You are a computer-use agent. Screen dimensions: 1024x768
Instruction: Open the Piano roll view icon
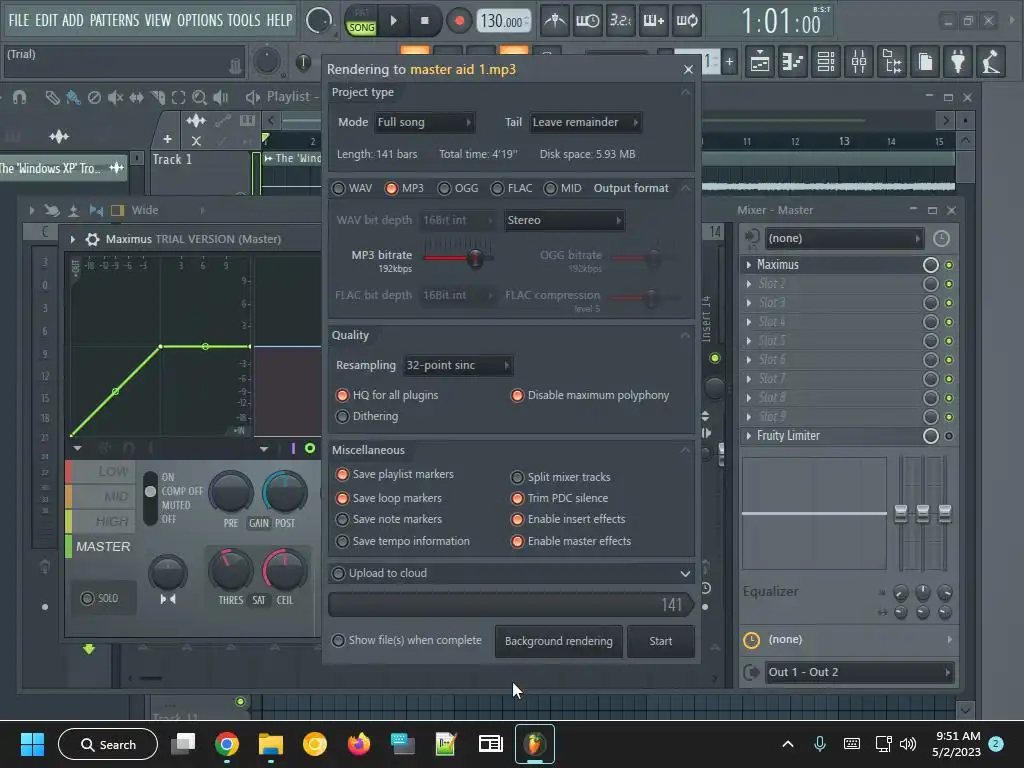(793, 62)
